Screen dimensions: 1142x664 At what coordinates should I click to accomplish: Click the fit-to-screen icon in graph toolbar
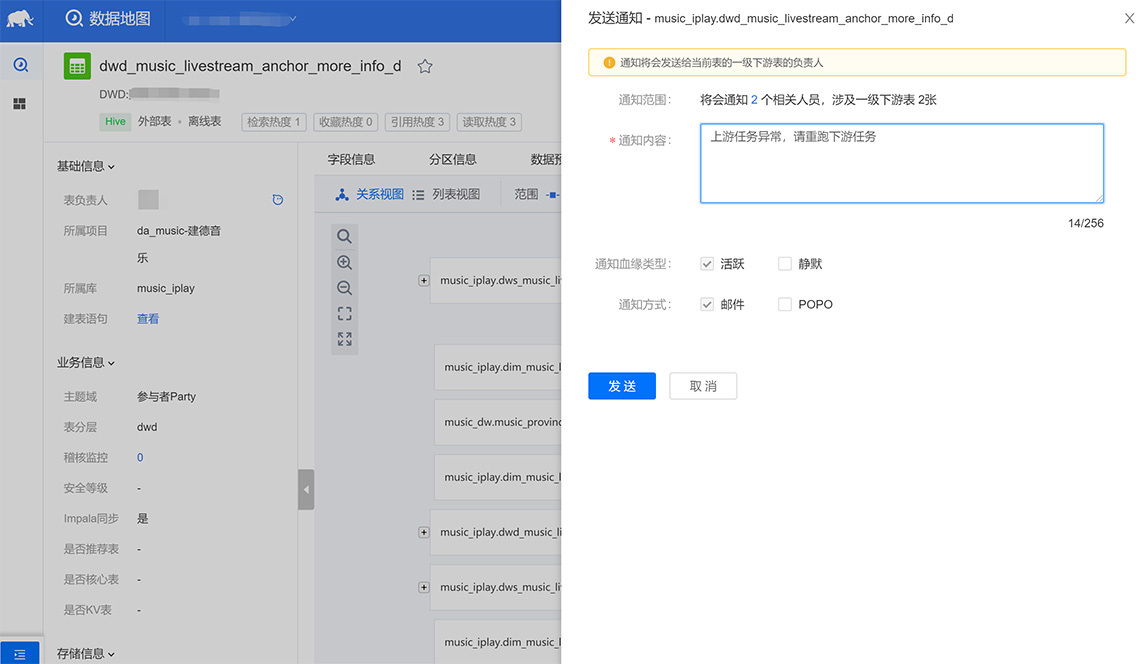pyautogui.click(x=345, y=313)
